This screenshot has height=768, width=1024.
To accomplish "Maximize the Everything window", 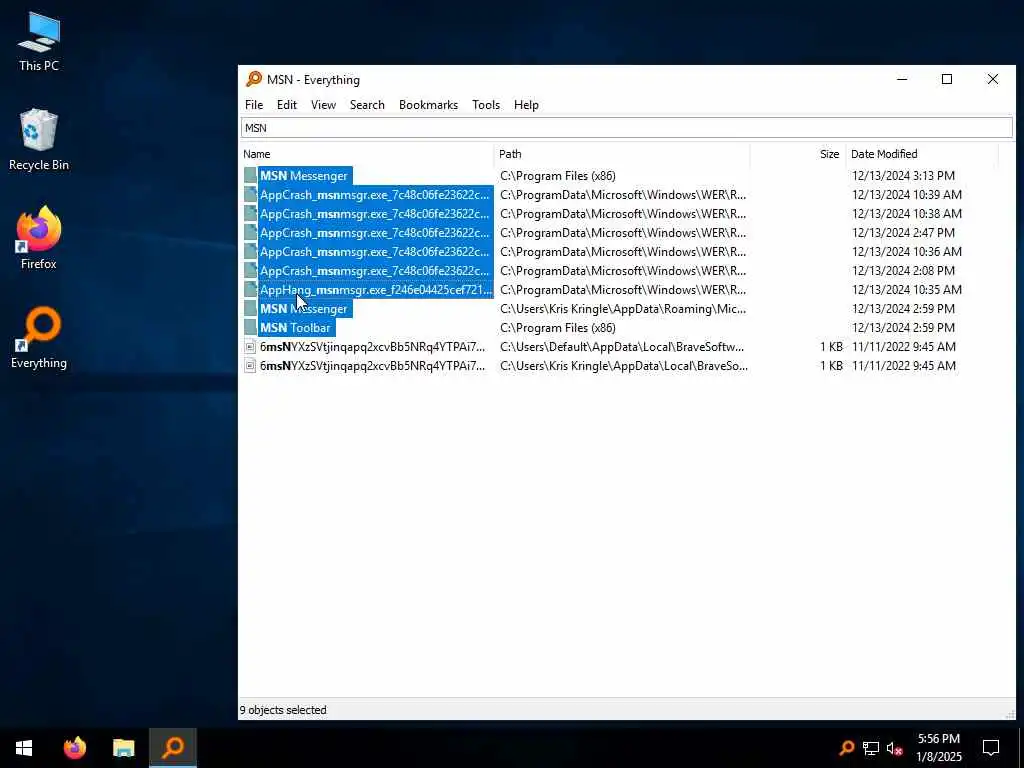I will pos(947,80).
